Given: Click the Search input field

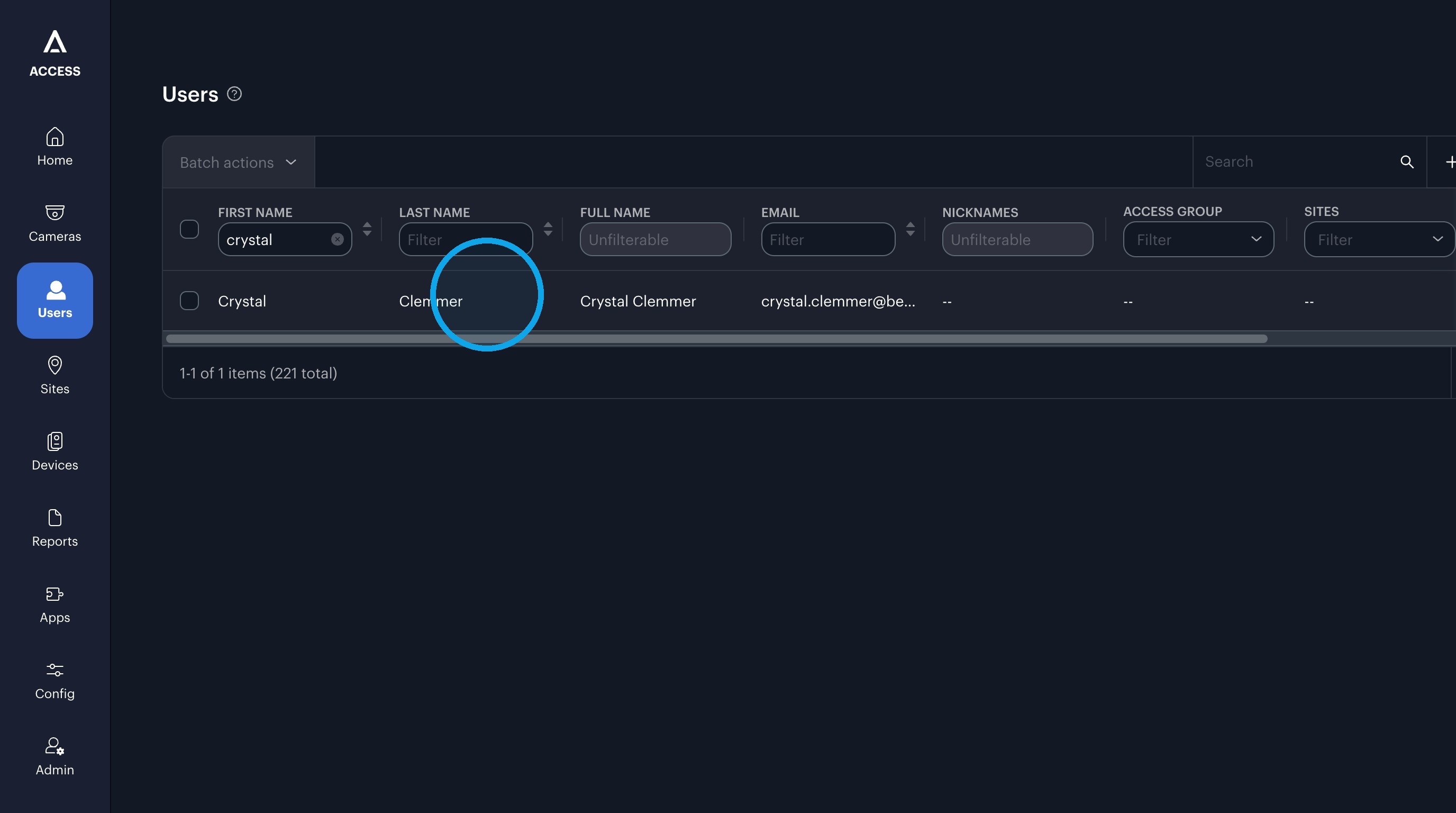Looking at the screenshot, I should tap(1298, 162).
